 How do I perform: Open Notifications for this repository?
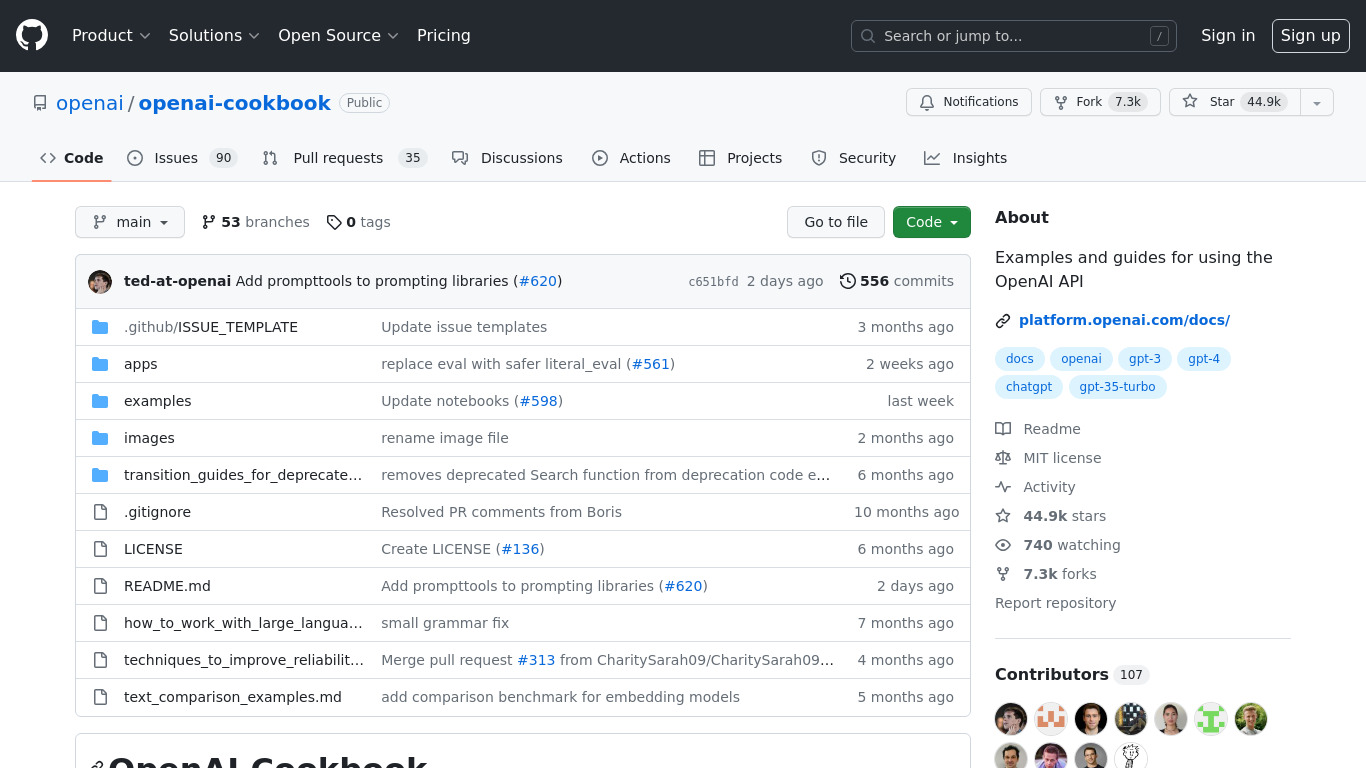click(x=969, y=102)
